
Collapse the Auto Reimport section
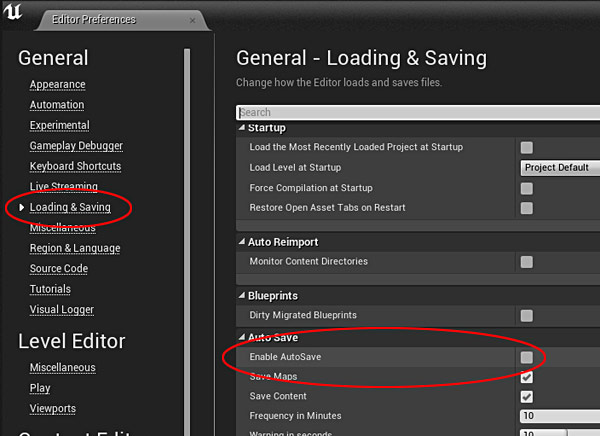click(242, 242)
